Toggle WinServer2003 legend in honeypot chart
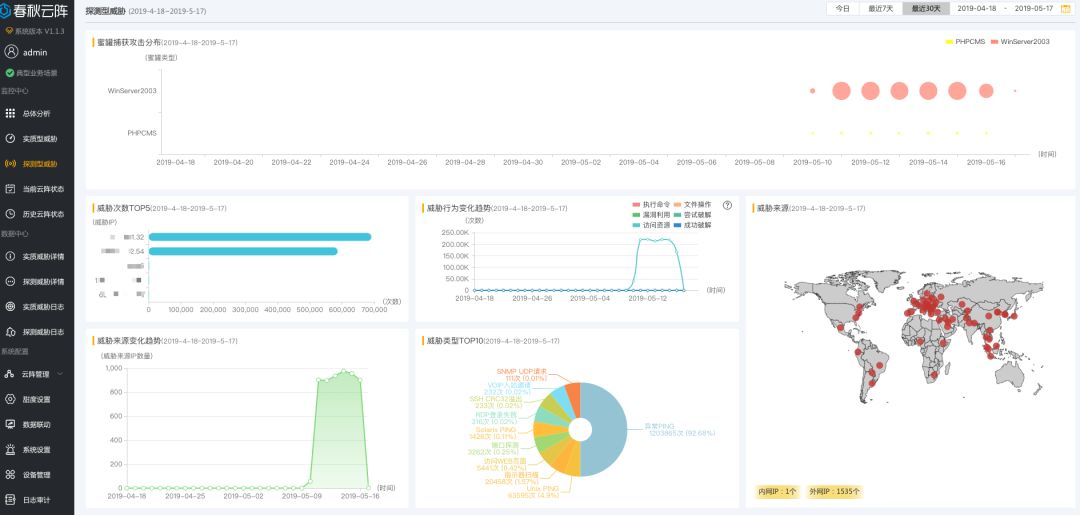Screen dimensions: 1080x515 click(1020, 42)
